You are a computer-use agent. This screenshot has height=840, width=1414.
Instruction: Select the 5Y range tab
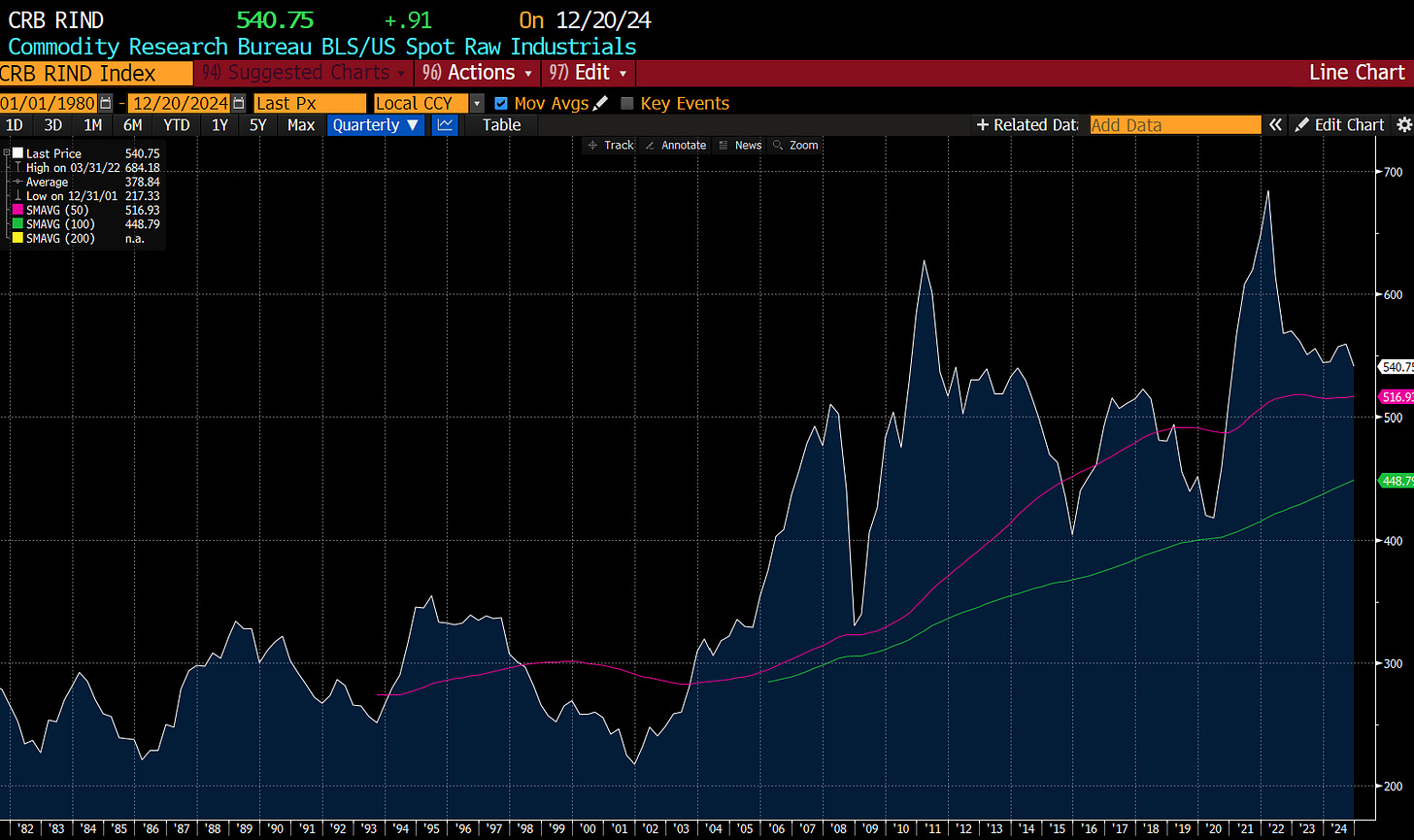pos(257,124)
